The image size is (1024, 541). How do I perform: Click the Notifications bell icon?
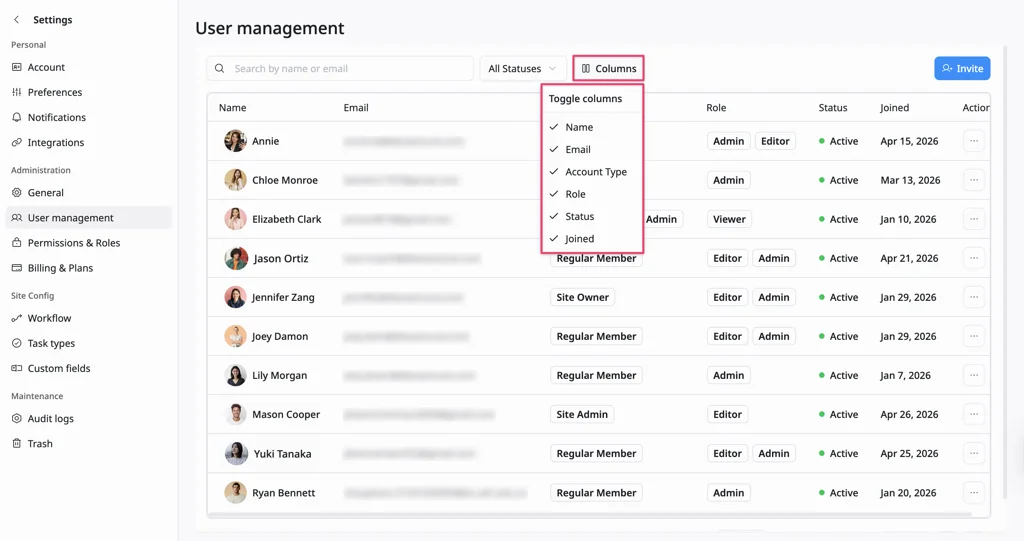(x=17, y=117)
